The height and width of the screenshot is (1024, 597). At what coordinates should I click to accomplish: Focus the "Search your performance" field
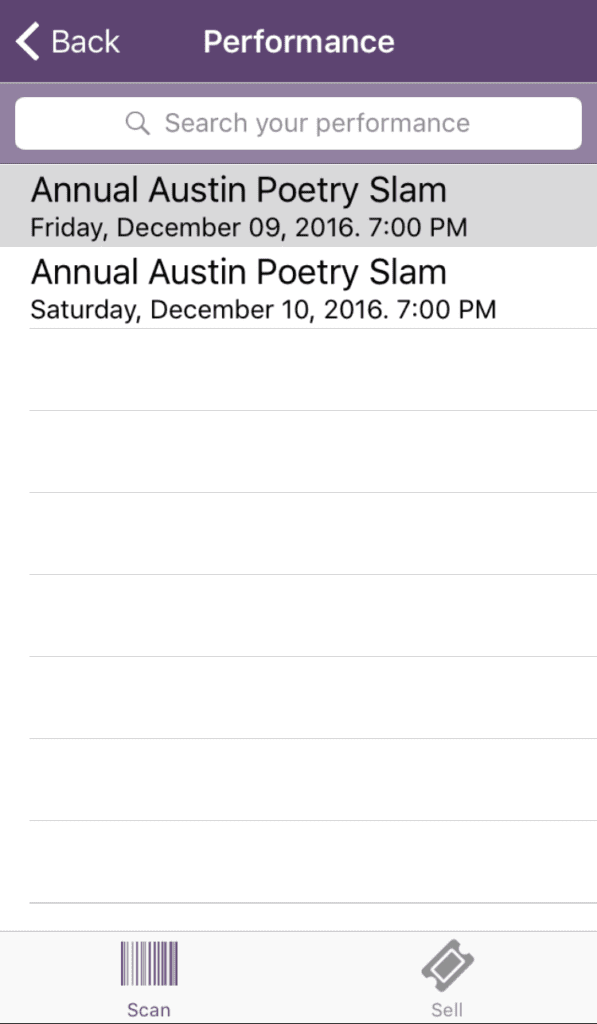point(298,123)
